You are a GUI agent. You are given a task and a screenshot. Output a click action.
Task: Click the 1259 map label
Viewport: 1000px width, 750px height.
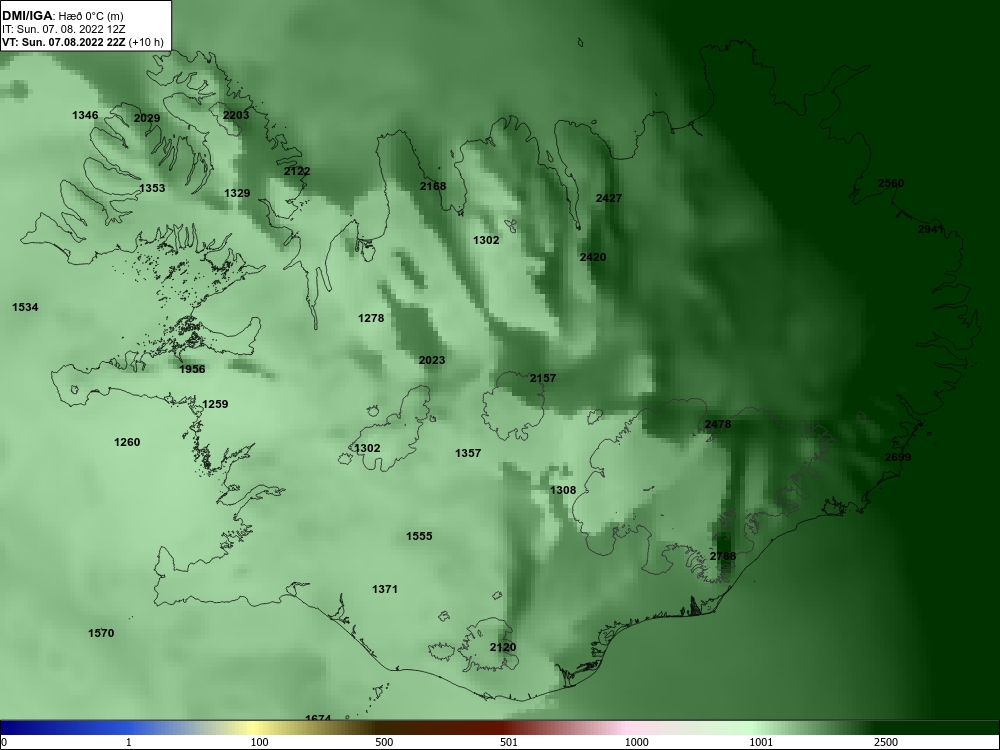[x=215, y=404]
